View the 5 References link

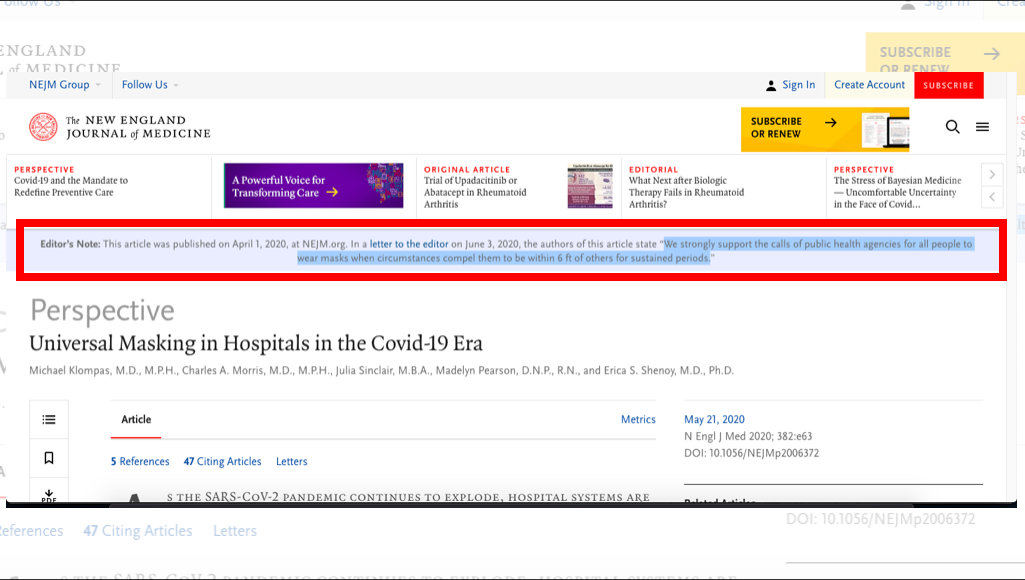click(140, 462)
